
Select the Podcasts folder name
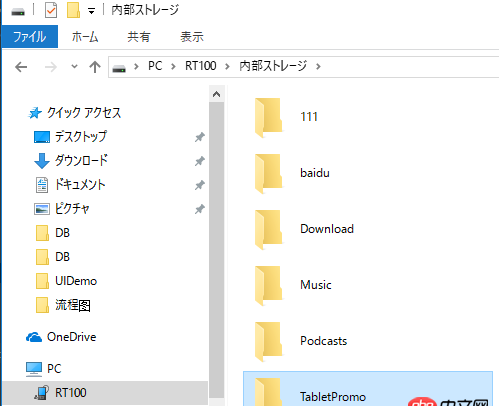(324, 341)
